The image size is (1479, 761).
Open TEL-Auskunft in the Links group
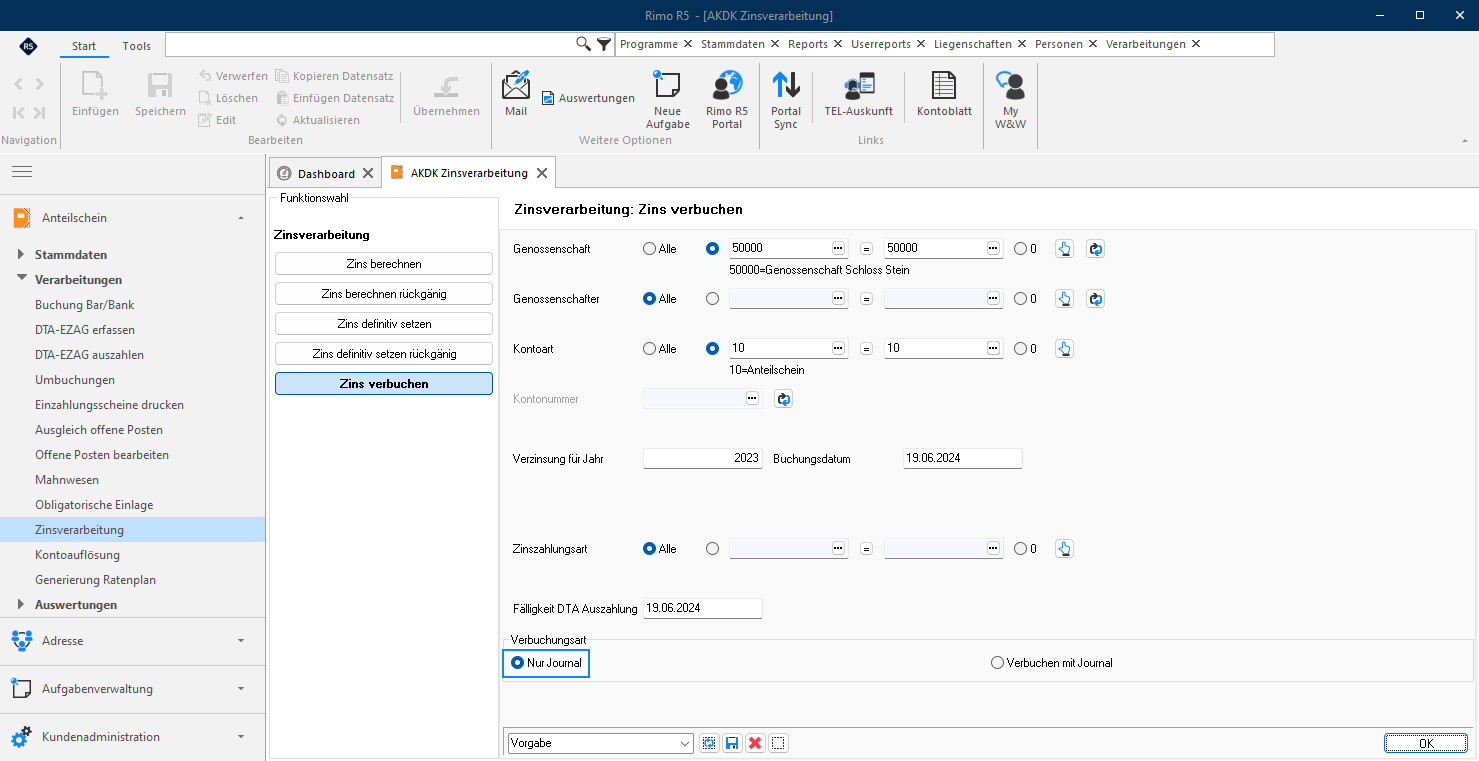[858, 93]
